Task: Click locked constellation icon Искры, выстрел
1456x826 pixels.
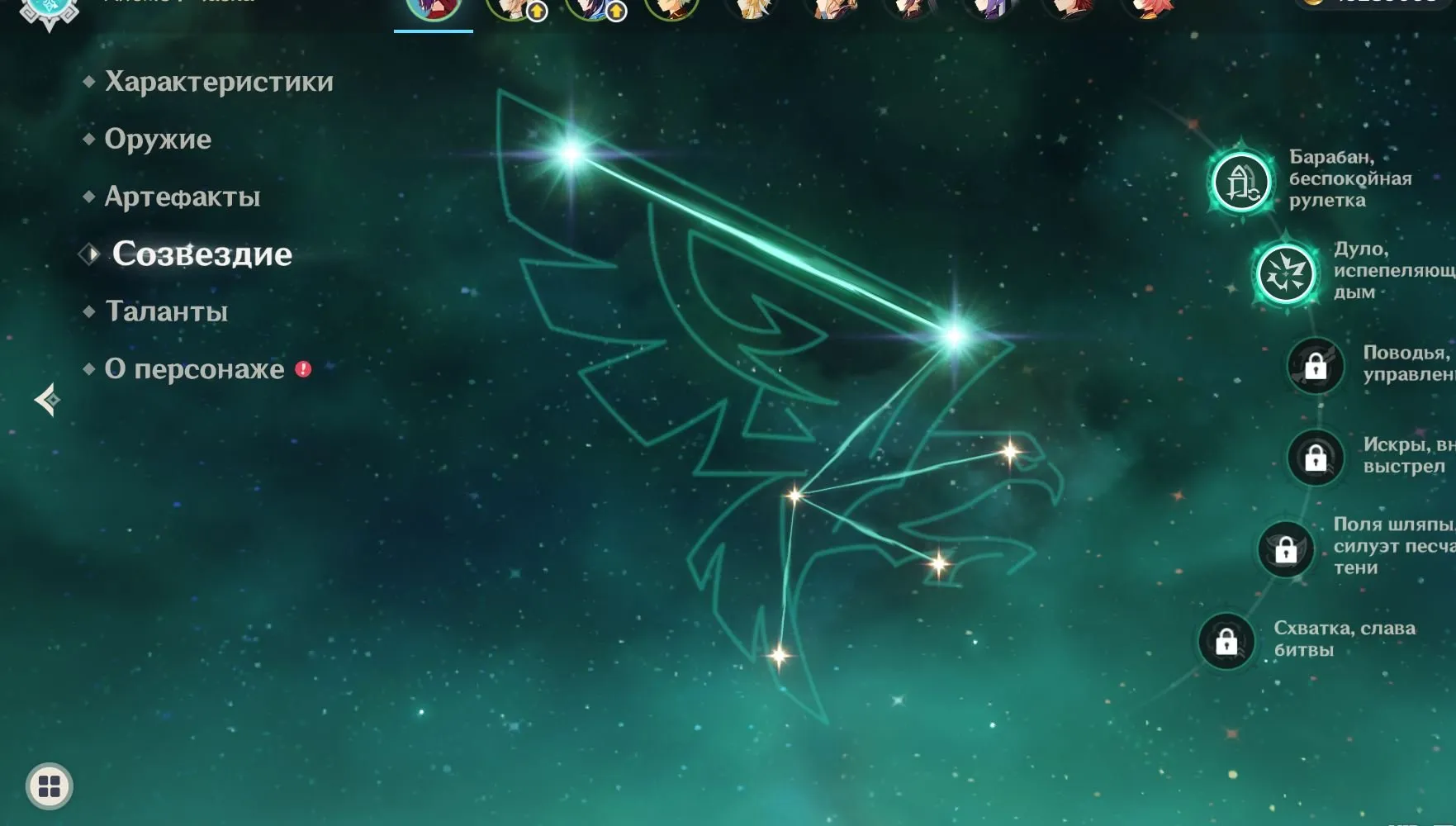Action: point(1315,457)
